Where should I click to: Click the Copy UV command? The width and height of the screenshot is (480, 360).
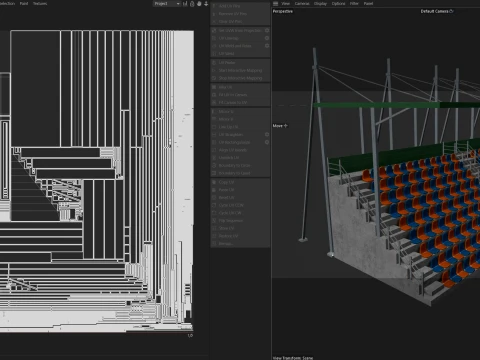240,182
